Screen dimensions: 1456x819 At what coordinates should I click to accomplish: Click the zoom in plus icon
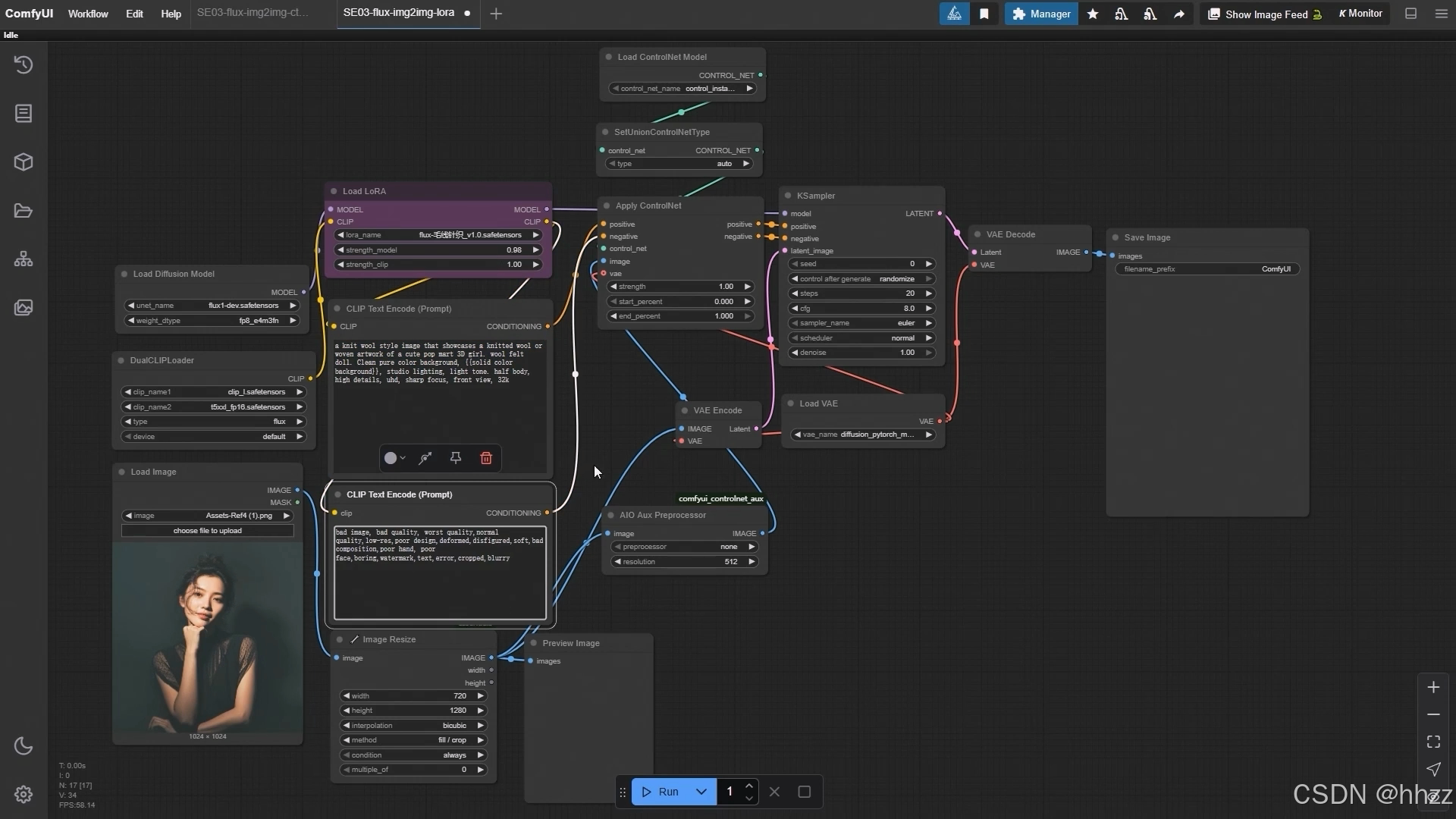(1433, 687)
